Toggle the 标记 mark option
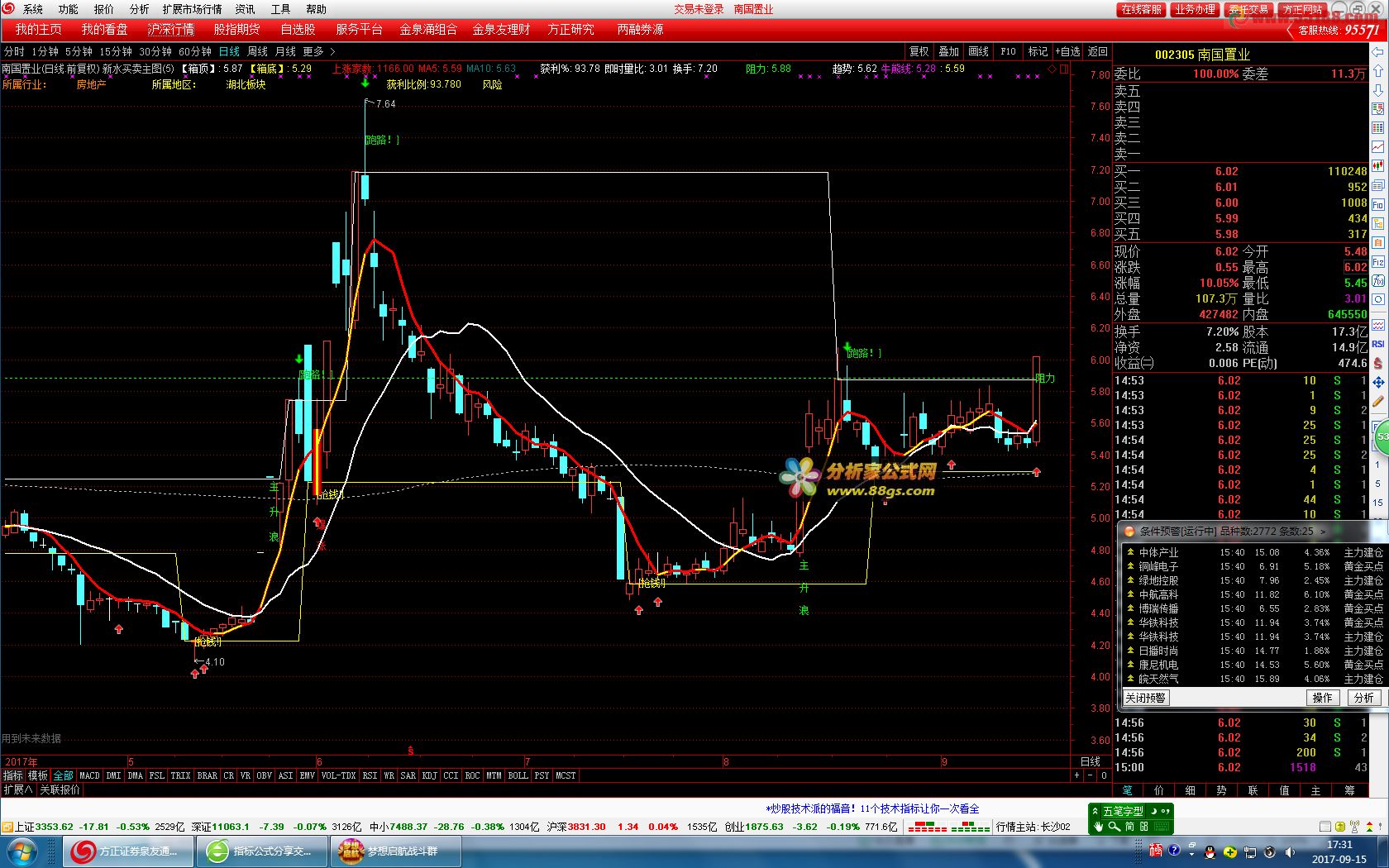The image size is (1389, 868). (1038, 51)
